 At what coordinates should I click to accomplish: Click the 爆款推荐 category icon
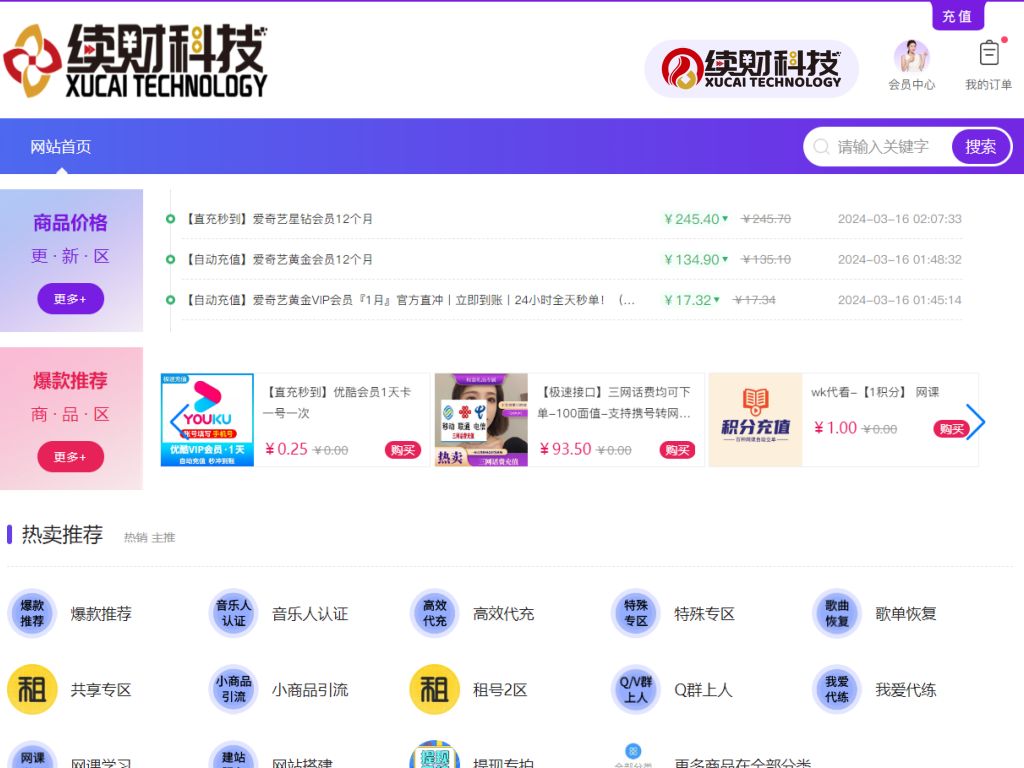(32, 613)
